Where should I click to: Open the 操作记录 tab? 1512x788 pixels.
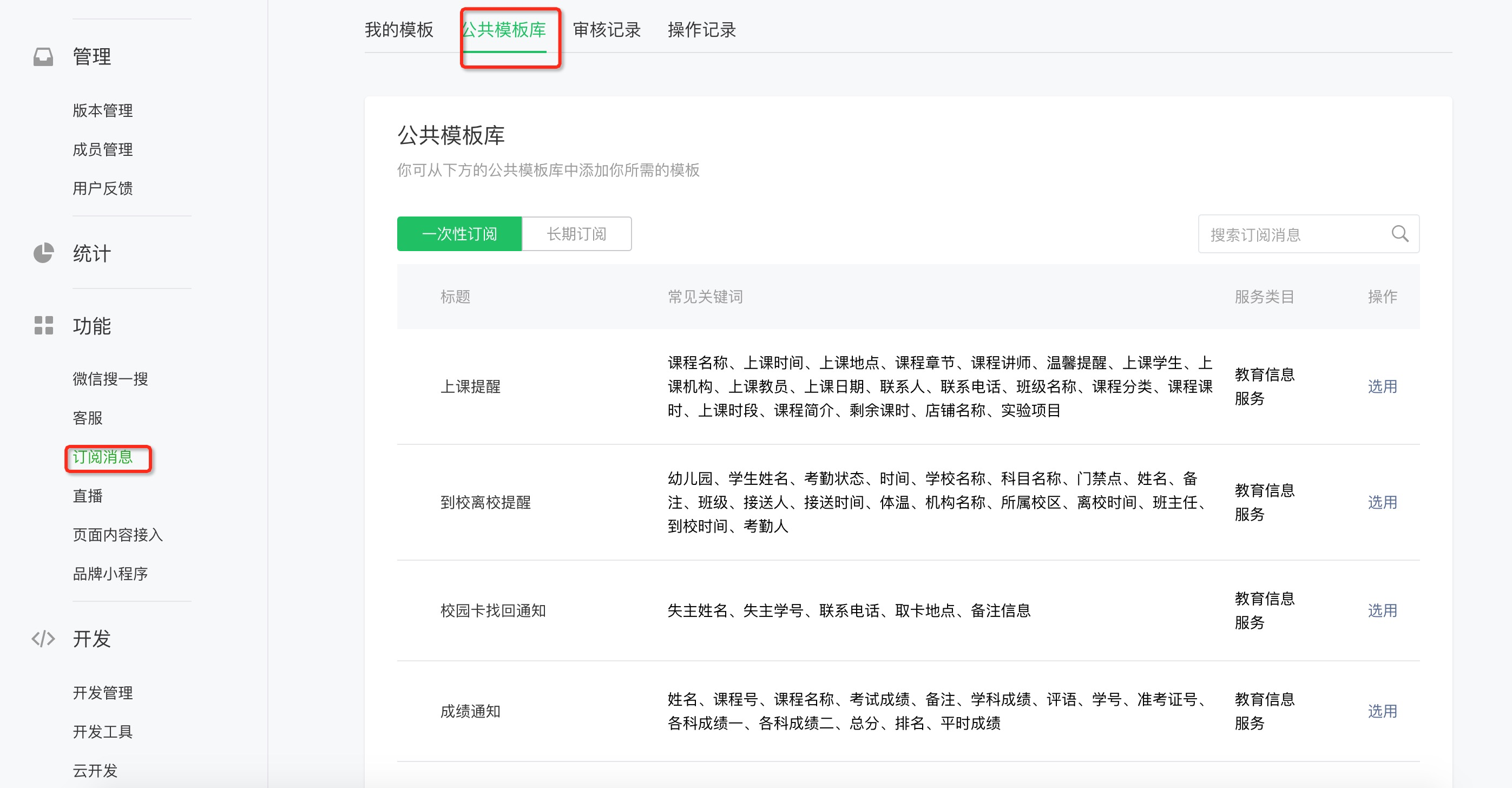701,30
